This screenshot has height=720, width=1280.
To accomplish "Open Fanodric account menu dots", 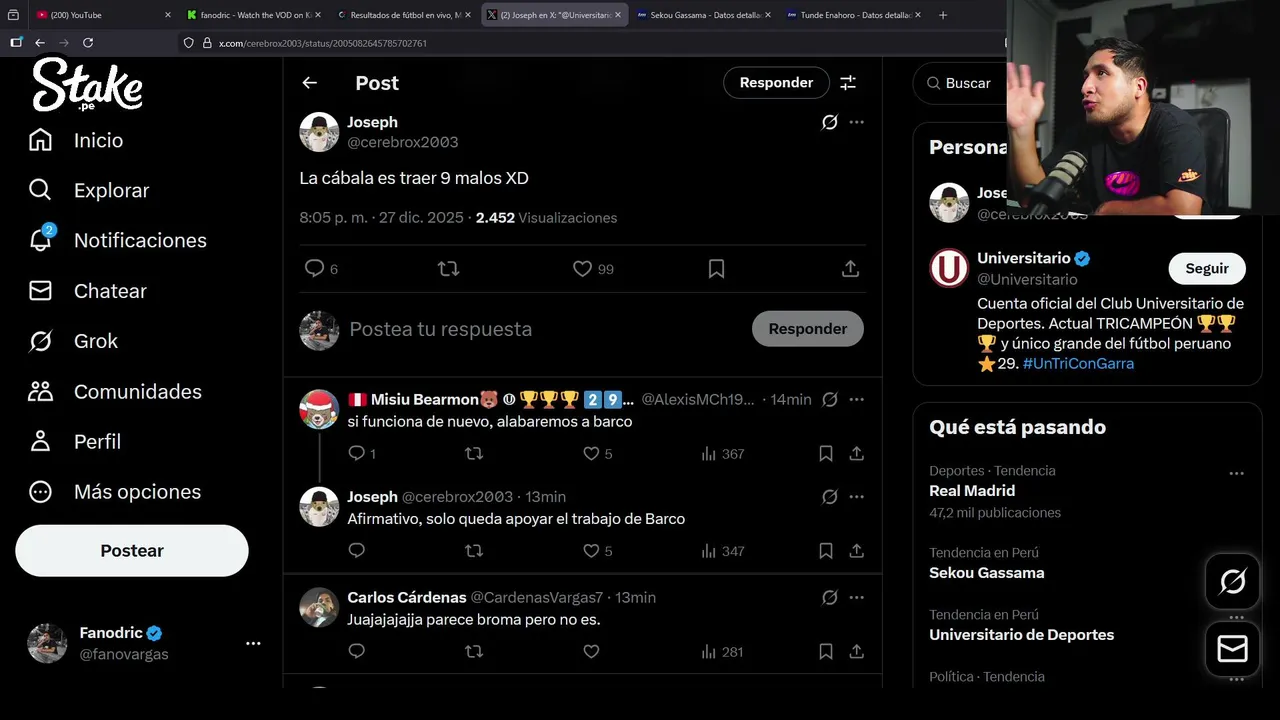I will 253,643.
